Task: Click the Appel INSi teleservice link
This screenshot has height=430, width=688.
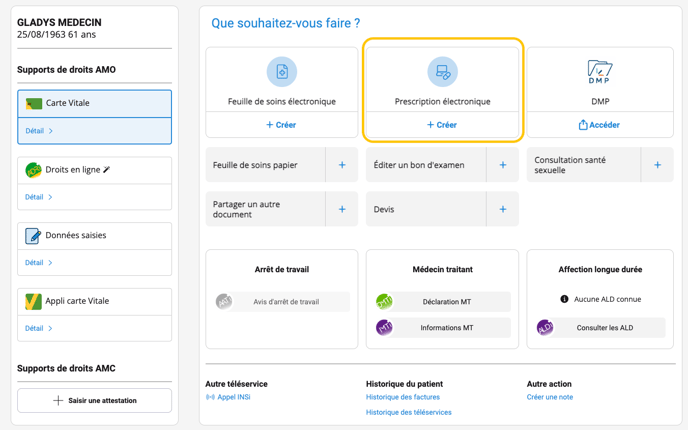Action: 232,398
